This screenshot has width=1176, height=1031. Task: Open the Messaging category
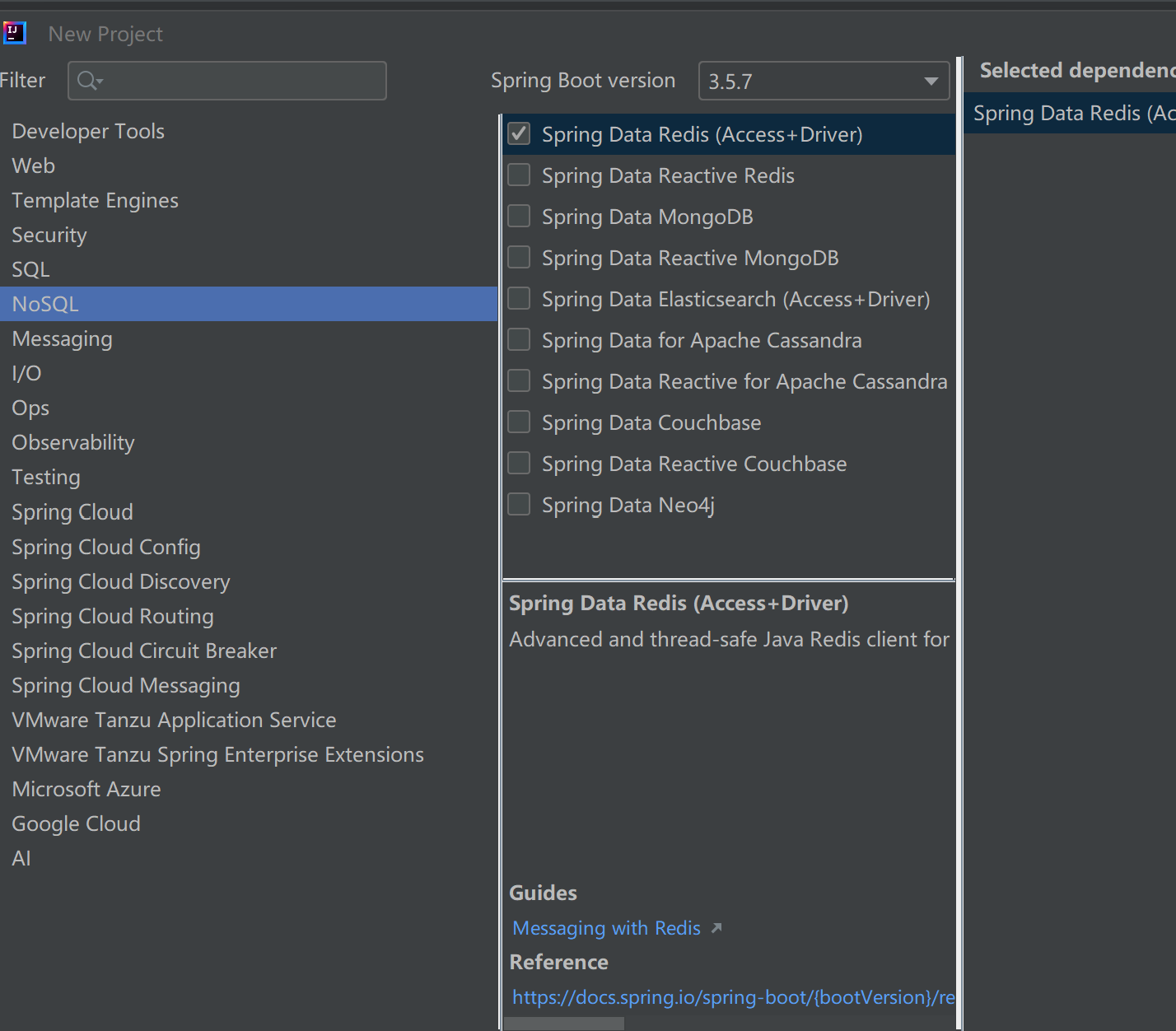249,338
